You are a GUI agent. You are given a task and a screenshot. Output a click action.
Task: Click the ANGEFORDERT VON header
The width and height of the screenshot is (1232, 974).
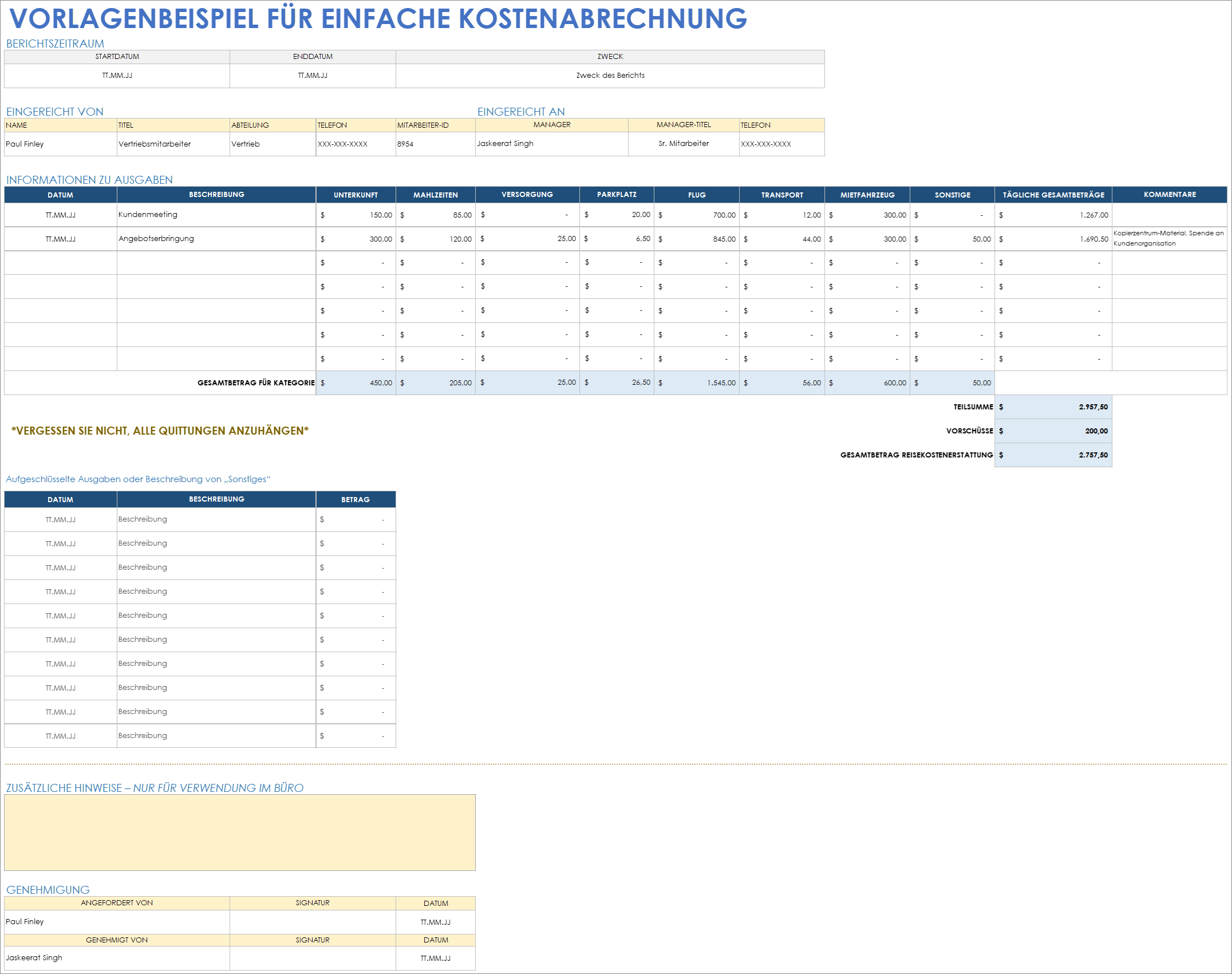(117, 903)
